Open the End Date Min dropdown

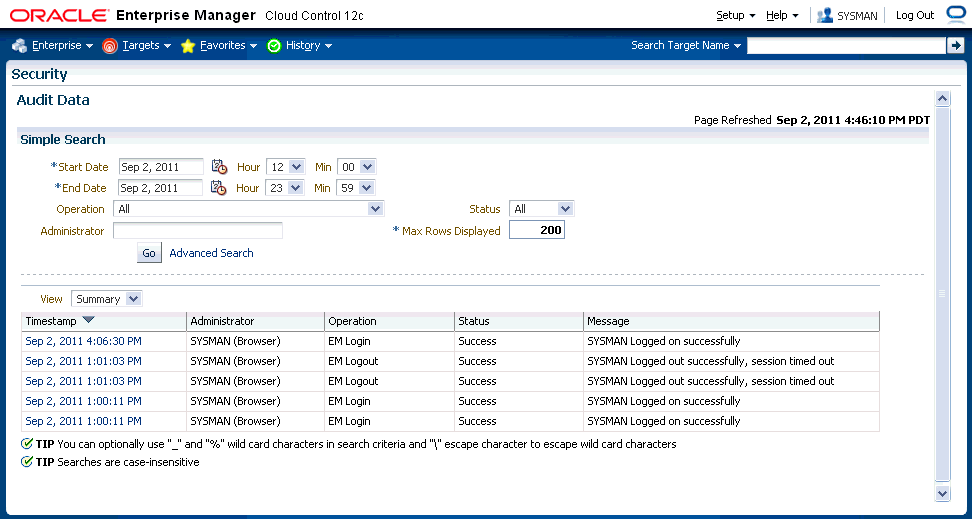[356, 188]
